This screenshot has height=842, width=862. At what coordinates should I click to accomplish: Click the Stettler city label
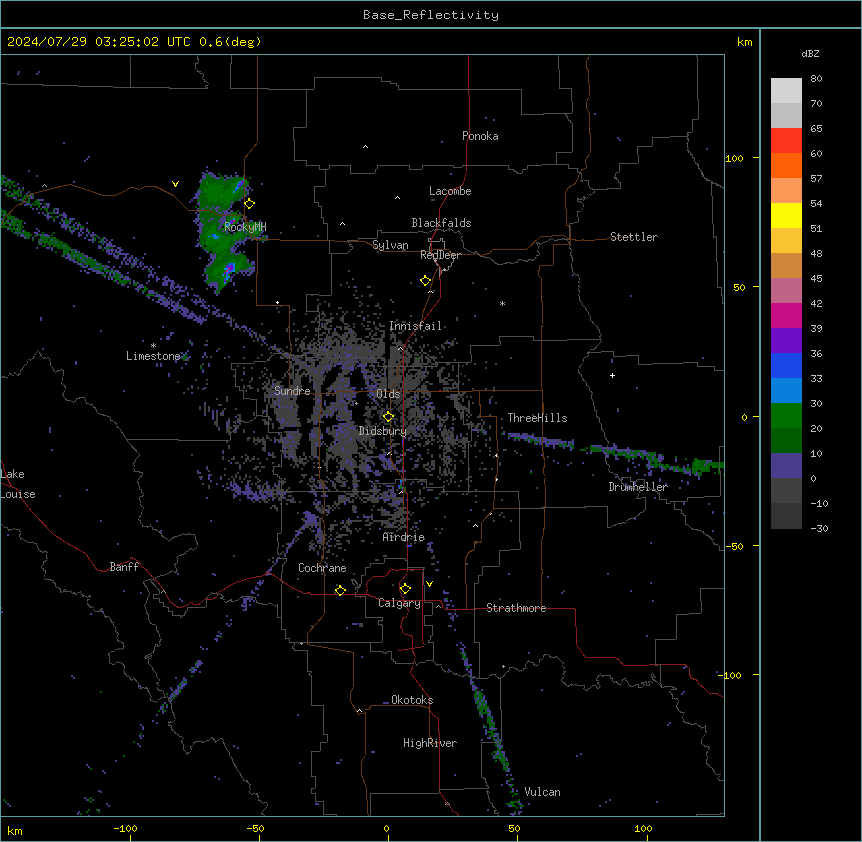pyautogui.click(x=634, y=237)
